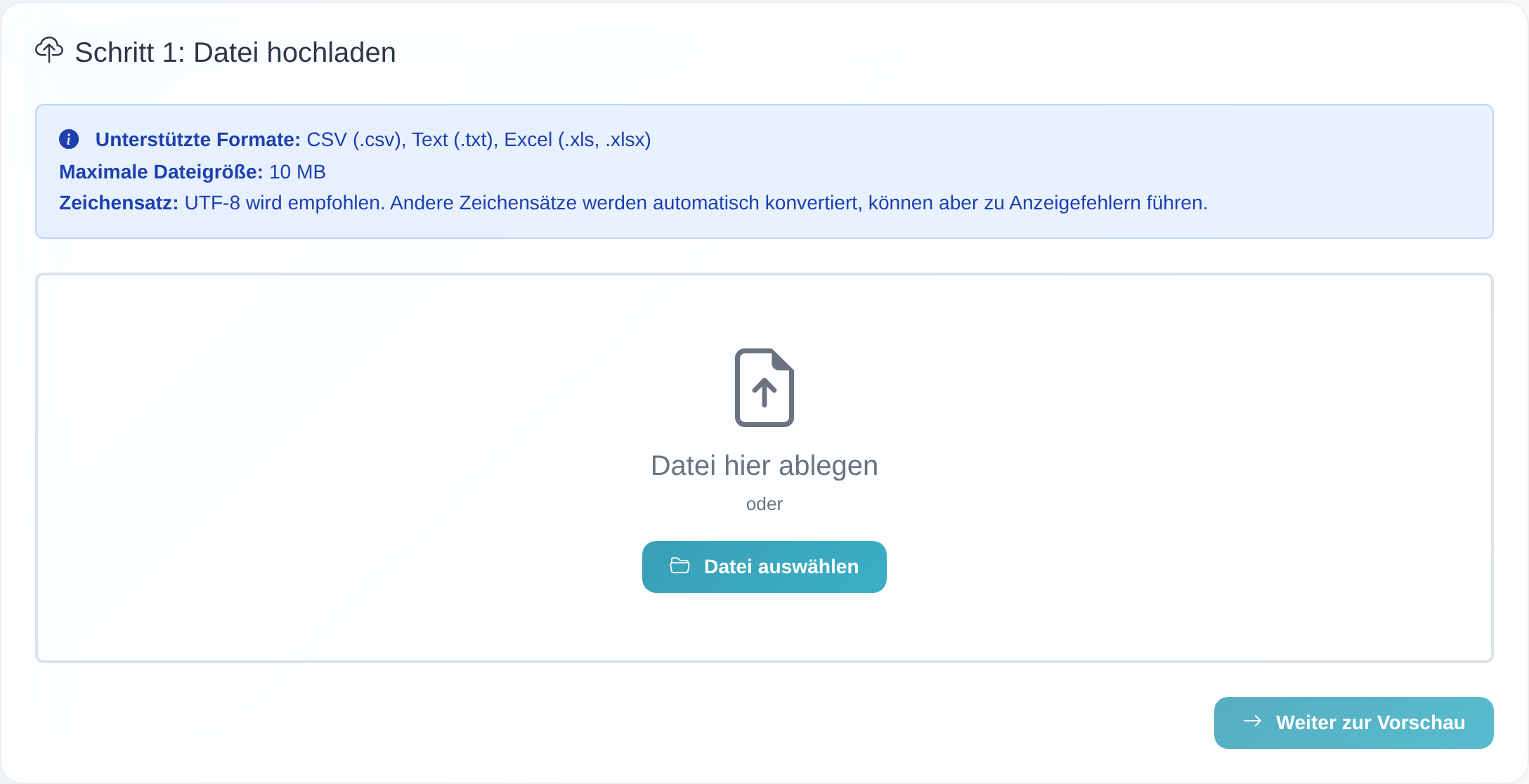Click the 'Schritt 1: Datei hochladen' heading
This screenshot has height=784, width=1529.
(235, 53)
